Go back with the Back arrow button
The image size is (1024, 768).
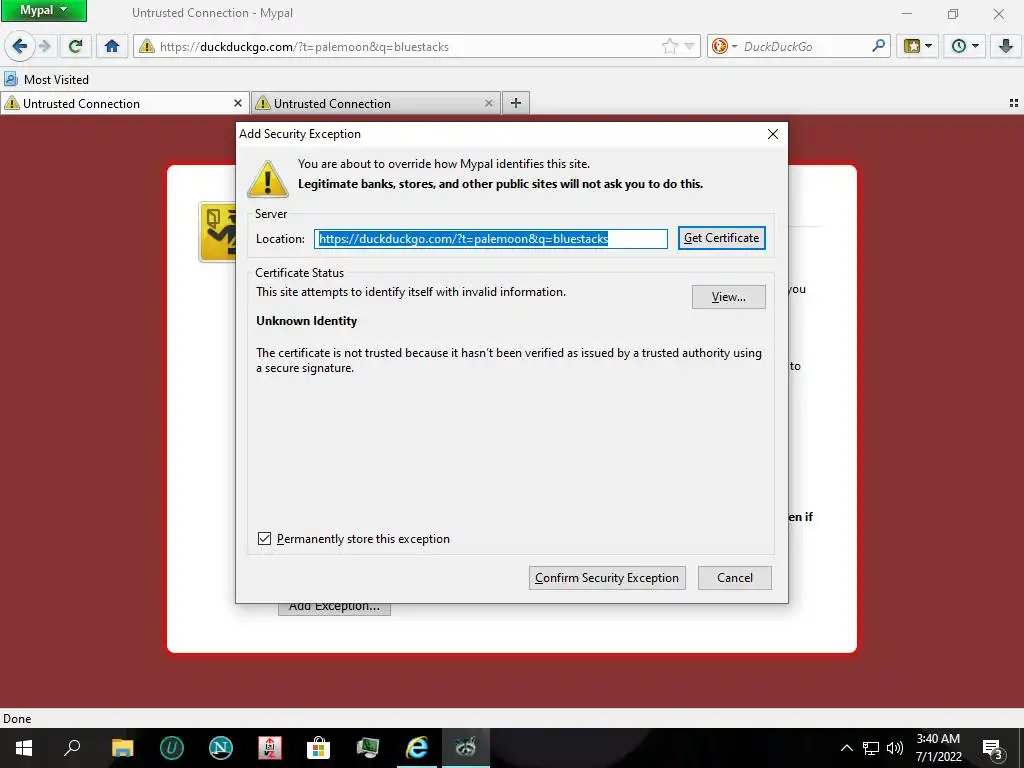pos(20,46)
